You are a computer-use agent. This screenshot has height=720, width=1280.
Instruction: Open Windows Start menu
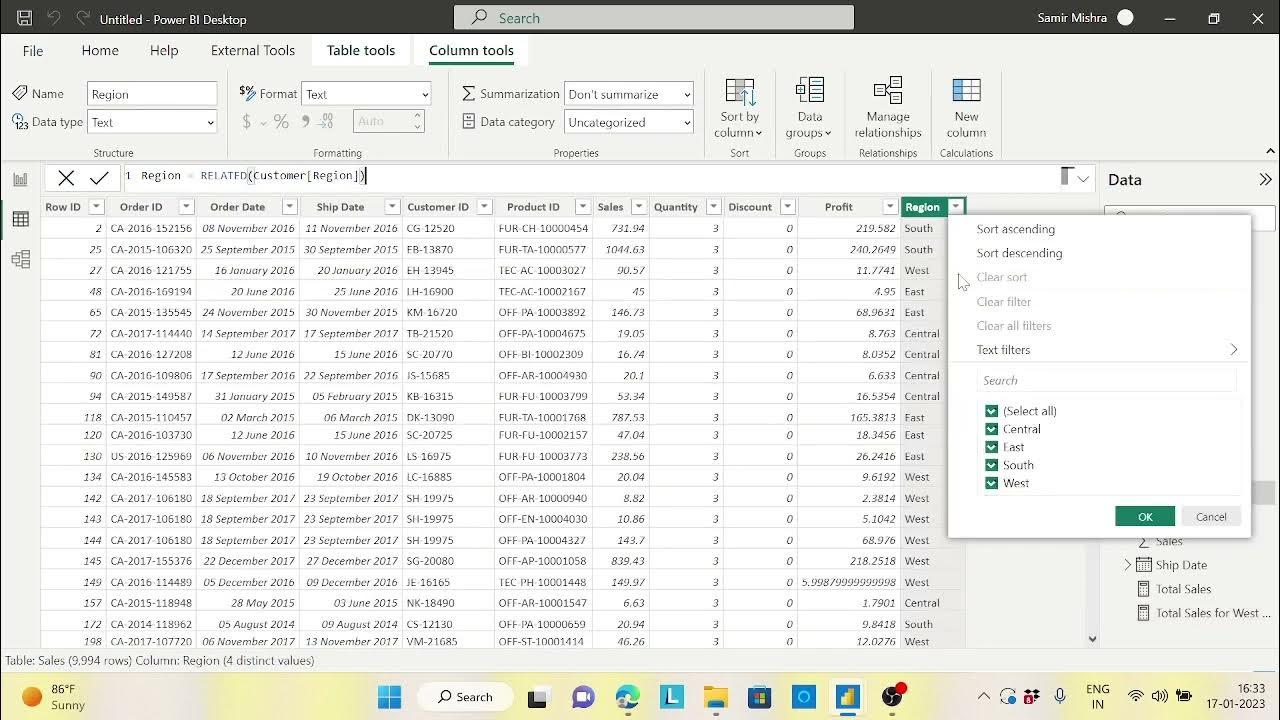coord(390,697)
